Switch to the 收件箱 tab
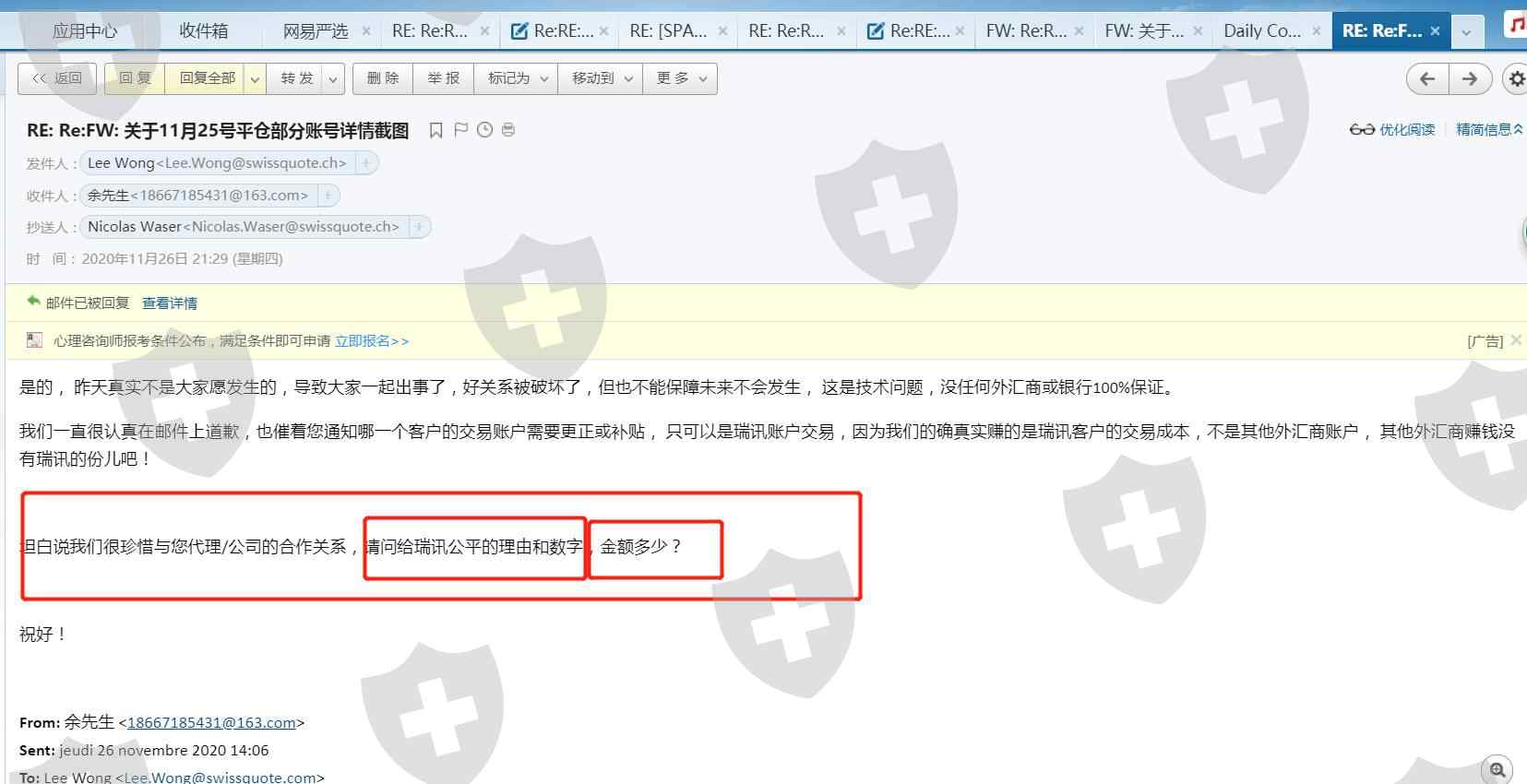The width and height of the screenshot is (1527, 784). pos(203,31)
